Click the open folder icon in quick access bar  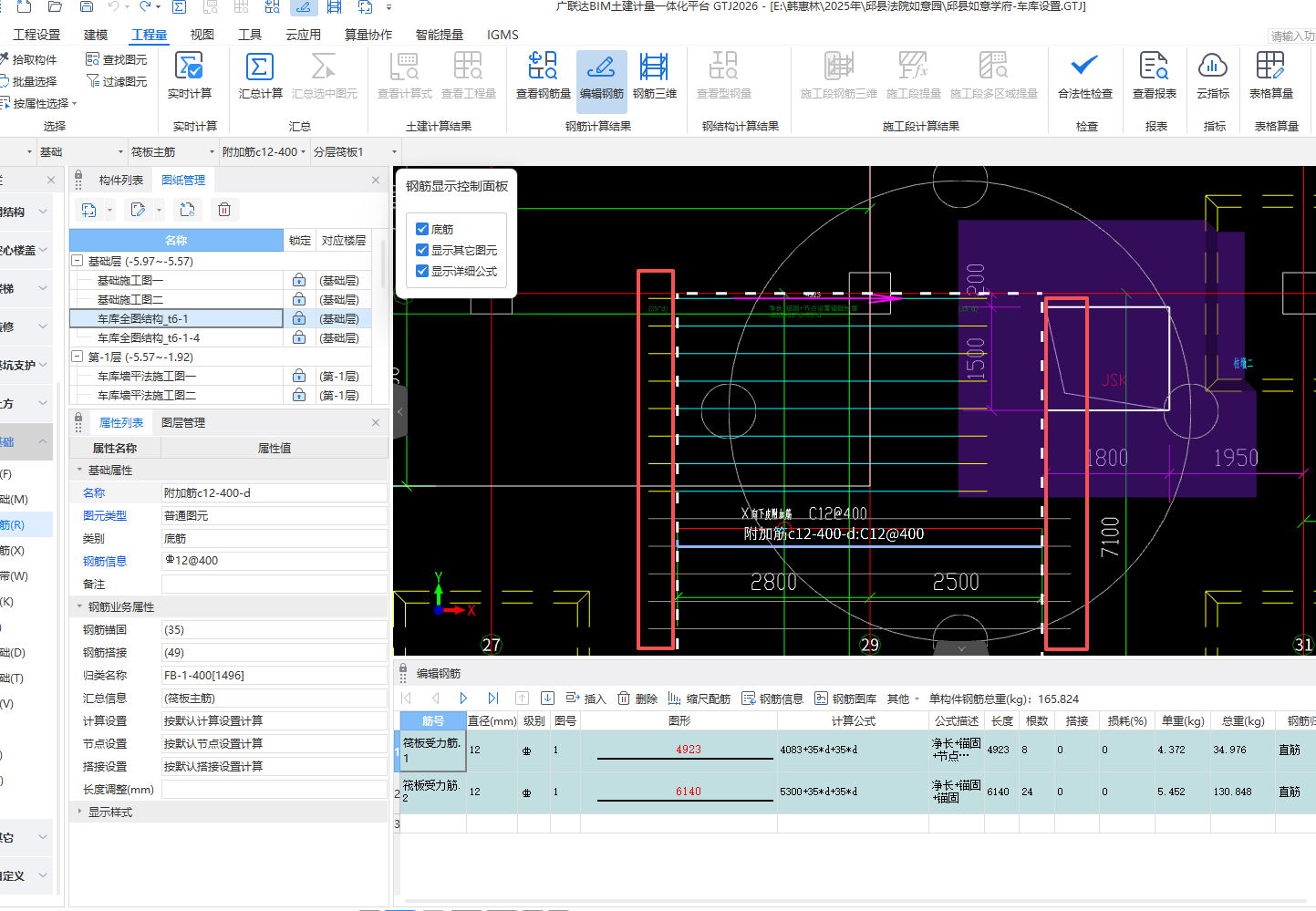[x=55, y=7]
